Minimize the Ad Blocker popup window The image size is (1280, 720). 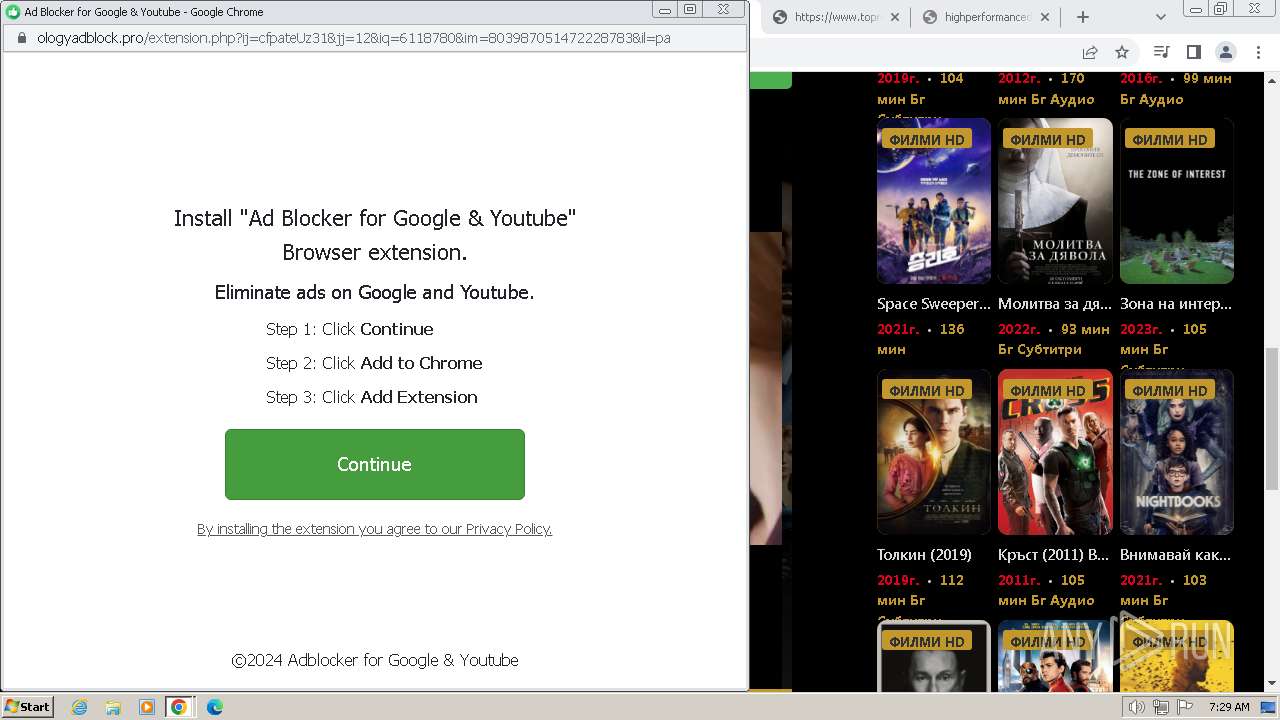pyautogui.click(x=665, y=9)
